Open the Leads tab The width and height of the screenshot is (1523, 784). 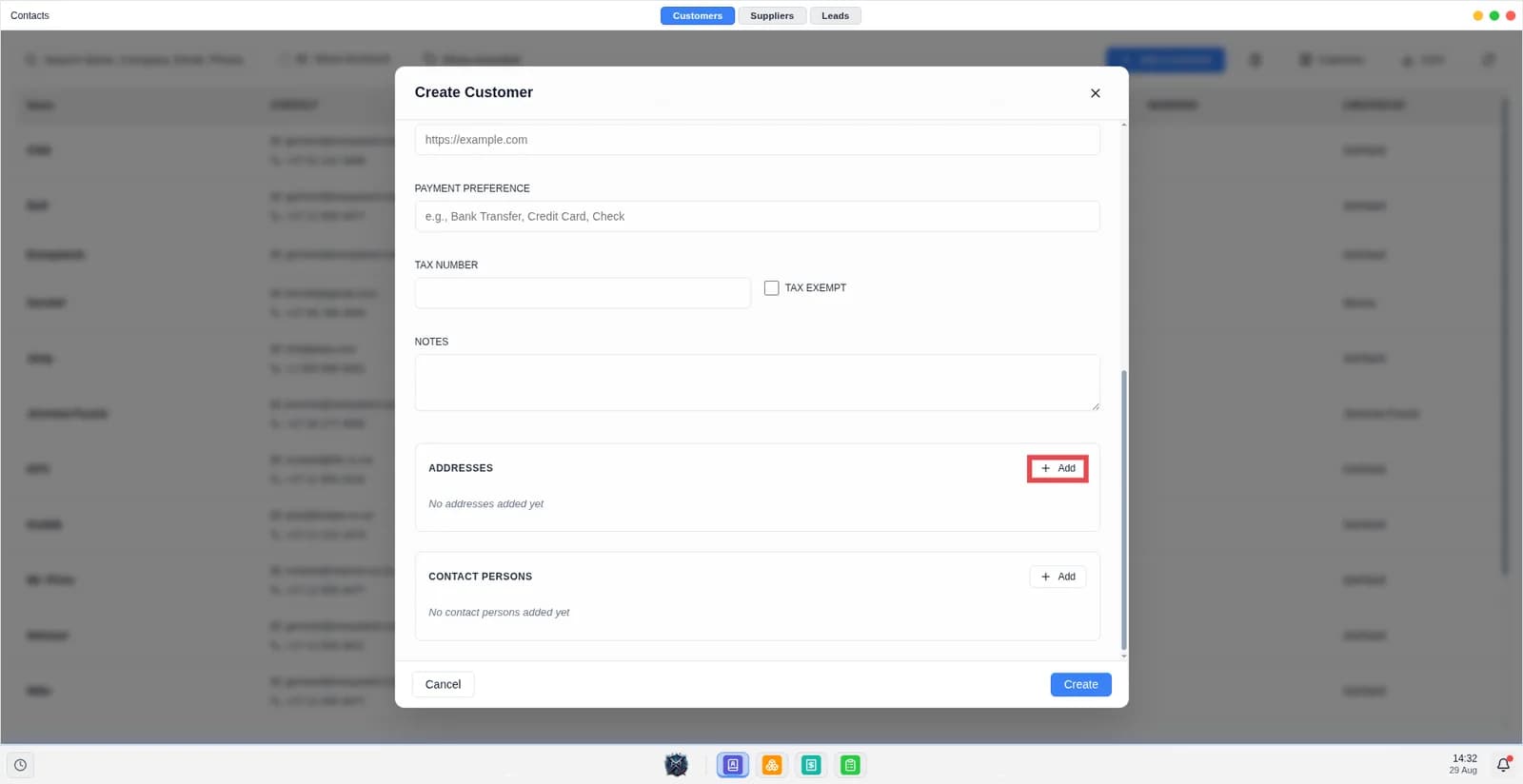(x=835, y=16)
